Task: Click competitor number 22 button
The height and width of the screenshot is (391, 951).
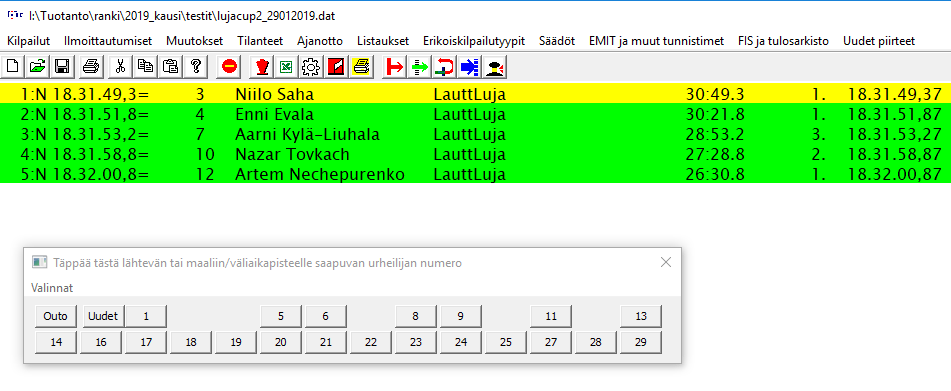Action: 371,342
